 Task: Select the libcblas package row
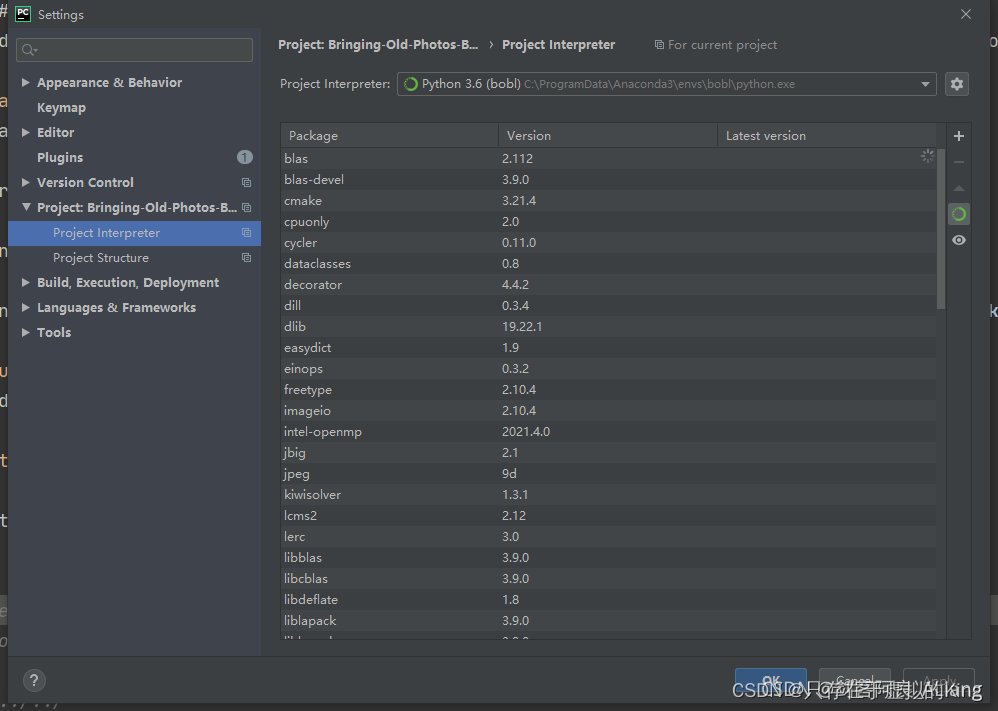coord(608,579)
